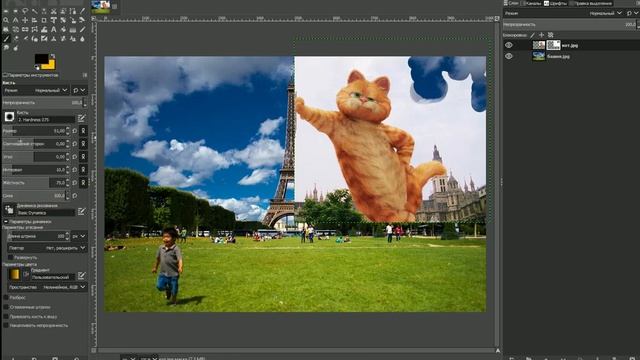Enable the Apply Jitter checkbox

click(6, 298)
